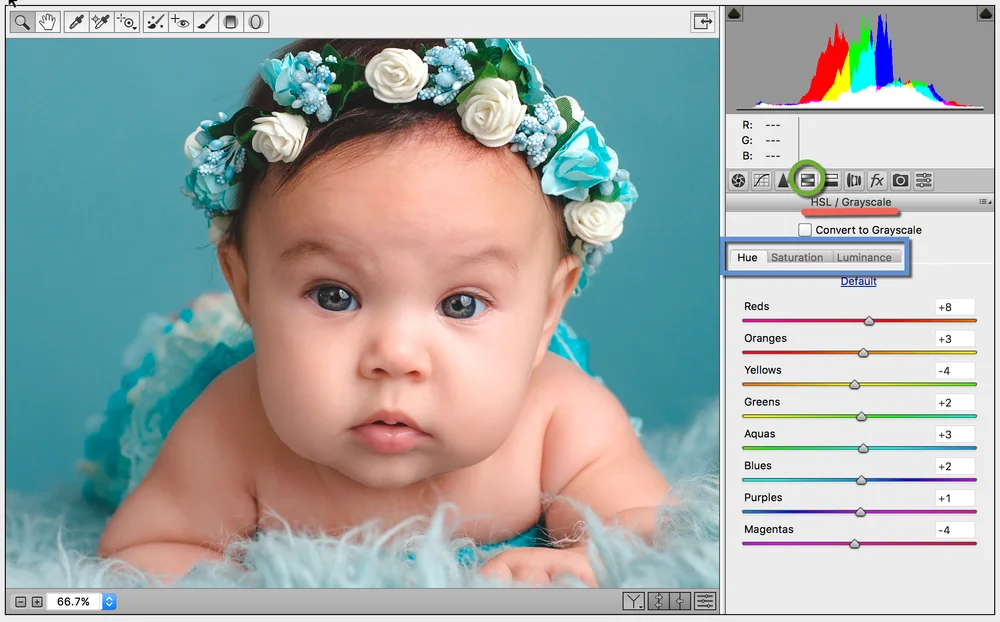
Task: Select the Adjustment Brush tool
Action: pyautogui.click(x=203, y=21)
